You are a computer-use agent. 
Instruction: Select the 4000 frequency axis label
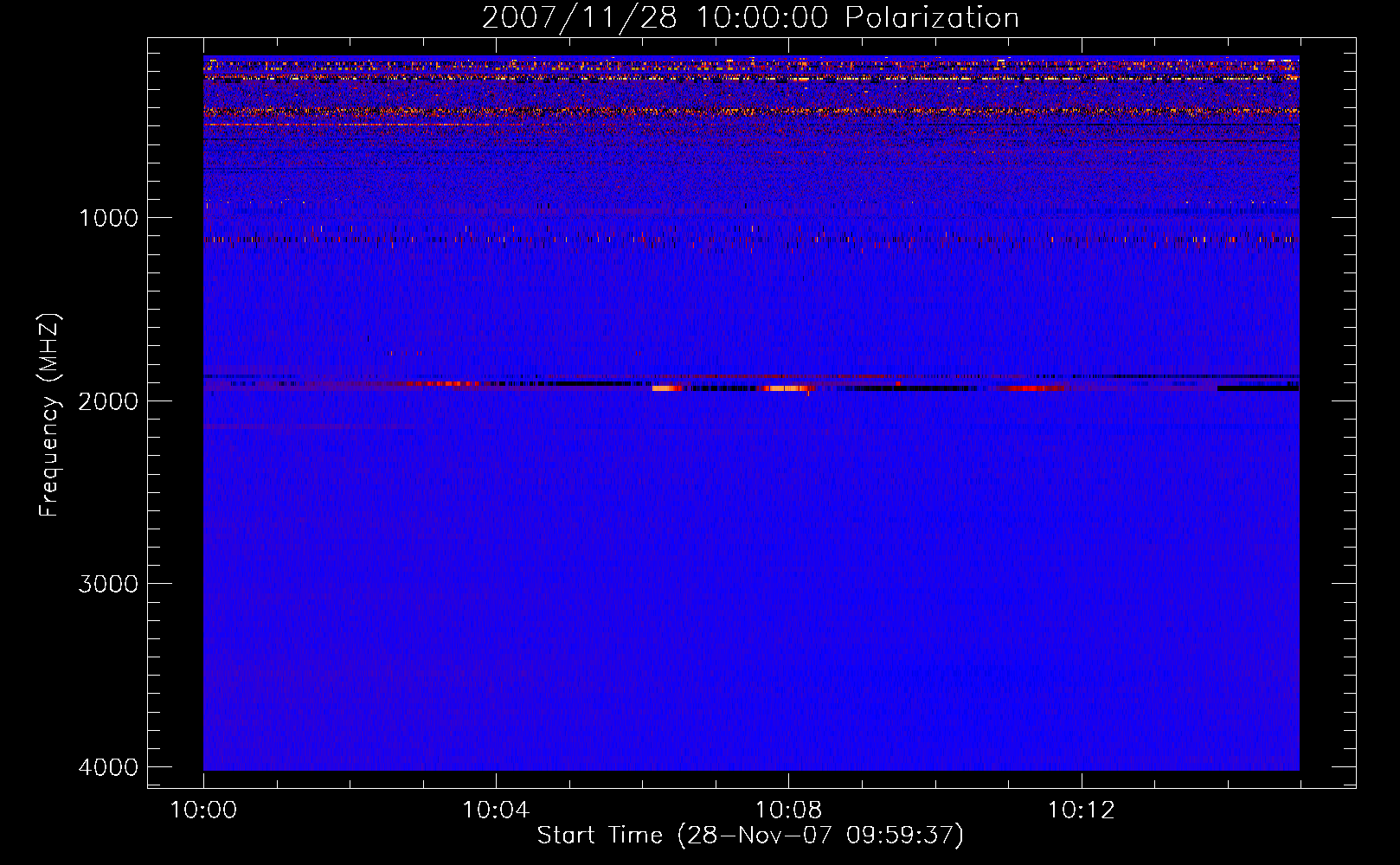pos(108,767)
